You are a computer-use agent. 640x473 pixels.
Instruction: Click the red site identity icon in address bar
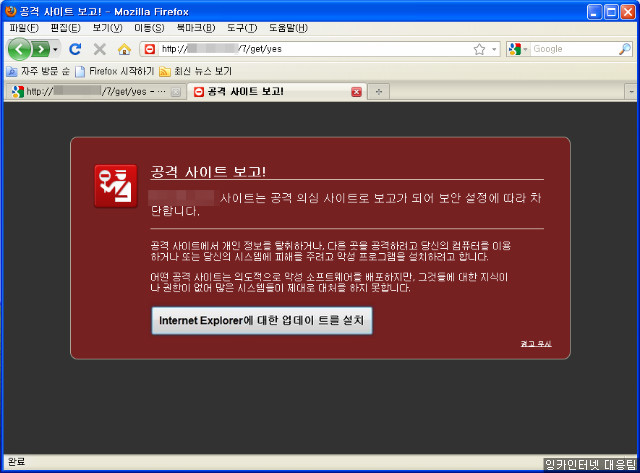tap(150, 49)
